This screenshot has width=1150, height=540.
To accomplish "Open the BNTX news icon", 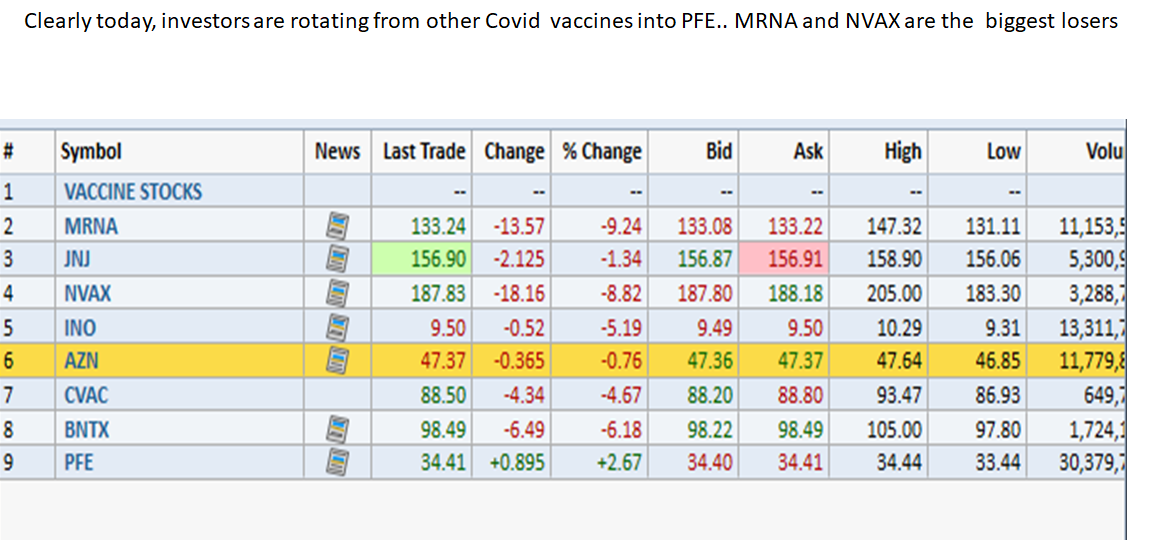I will (337, 430).
